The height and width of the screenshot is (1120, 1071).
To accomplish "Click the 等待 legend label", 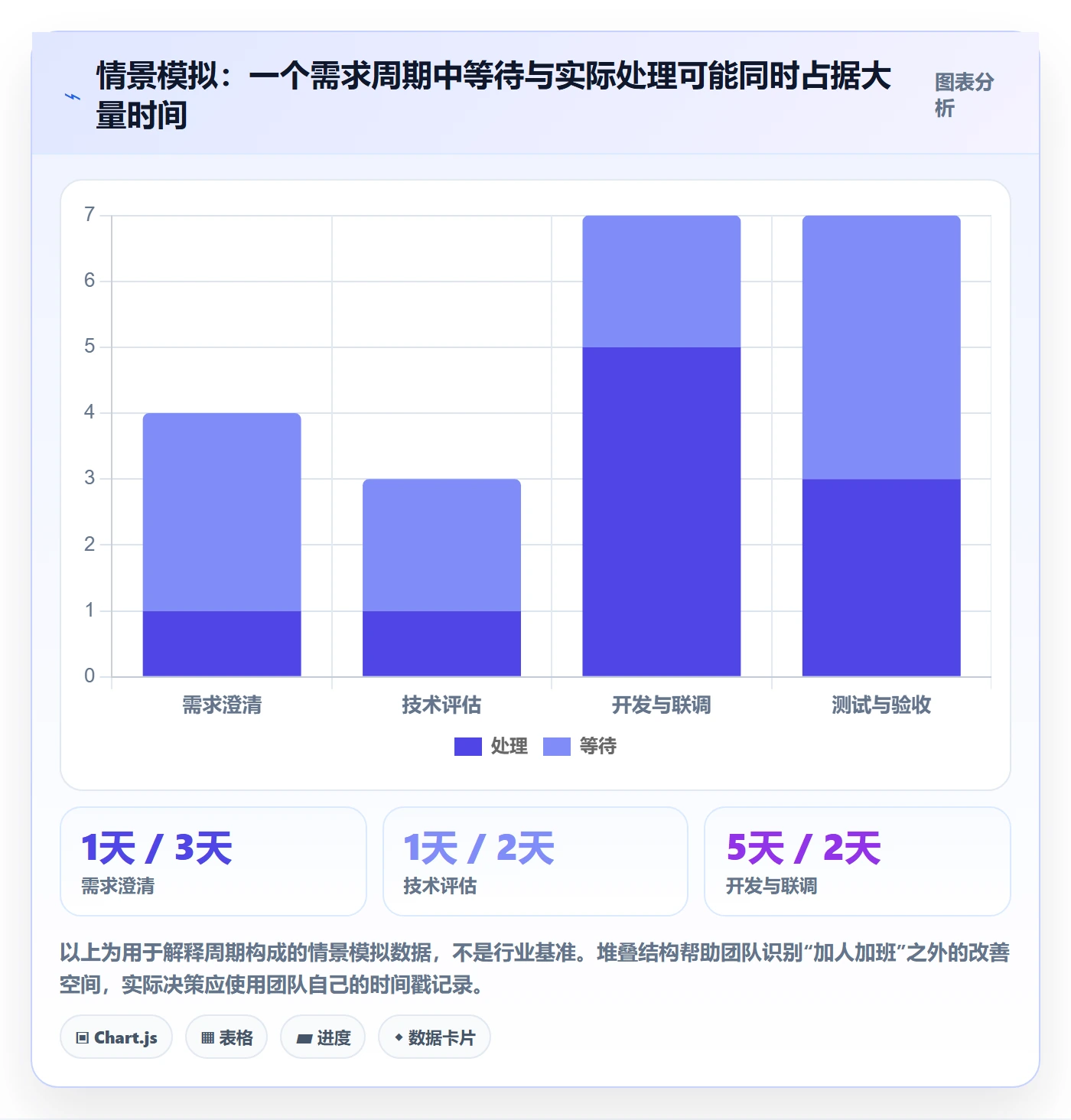I will (598, 747).
